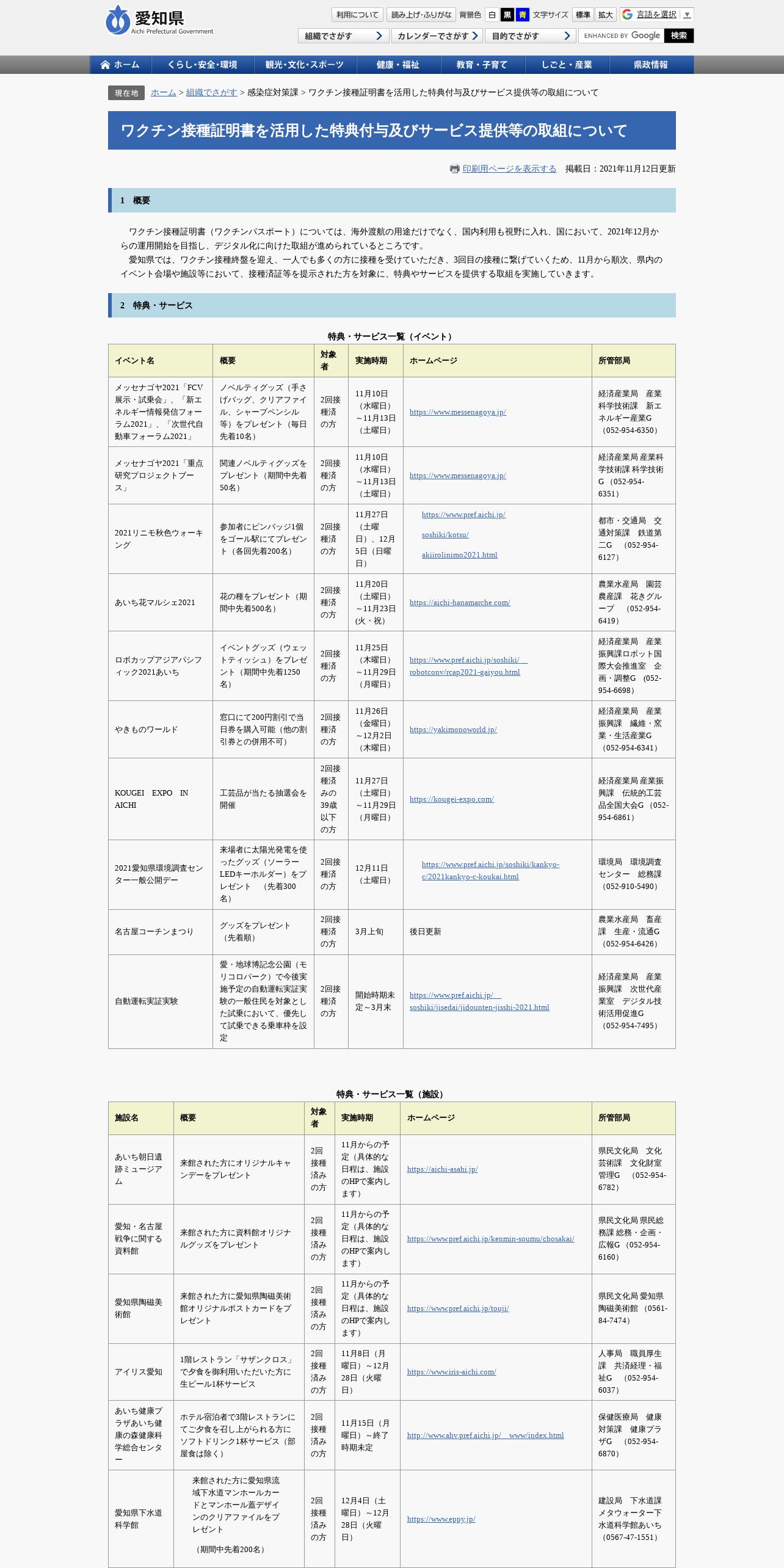Open yakimonoworld.jp link
The height and width of the screenshot is (1568, 784).
point(453,730)
